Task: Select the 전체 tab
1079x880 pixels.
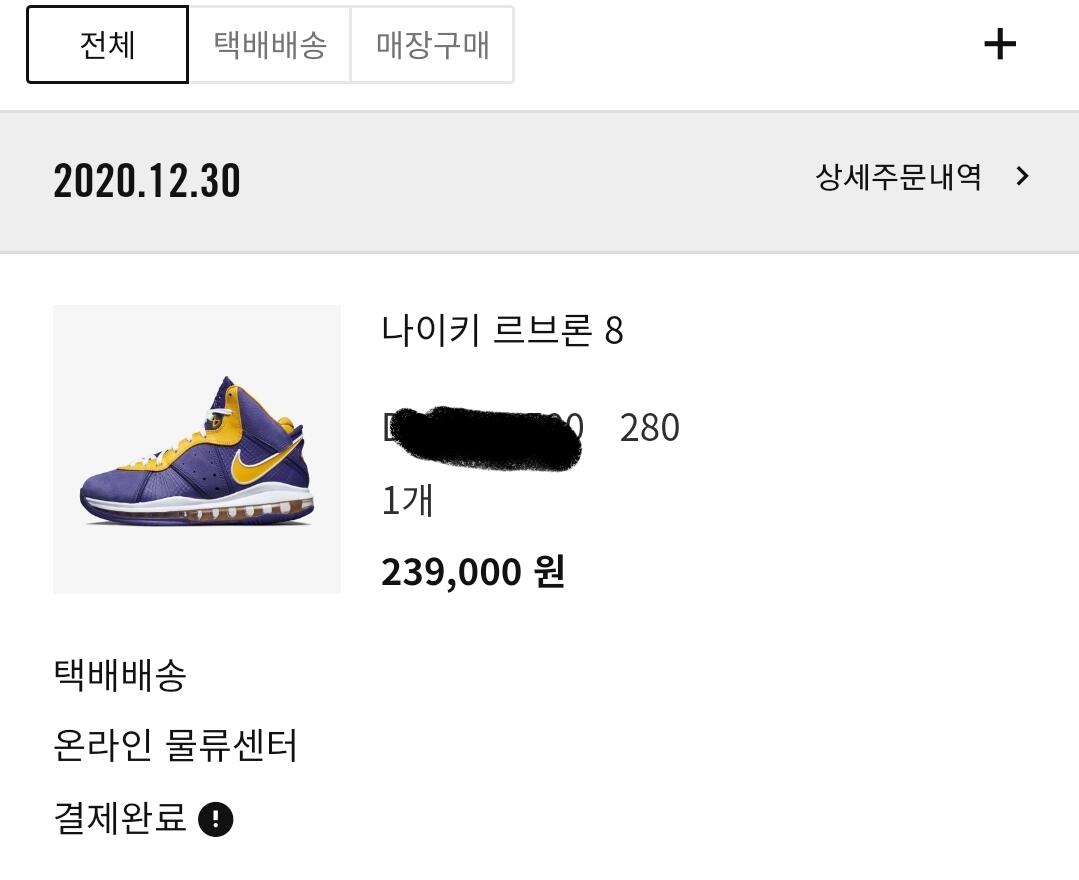Action: [x=107, y=45]
